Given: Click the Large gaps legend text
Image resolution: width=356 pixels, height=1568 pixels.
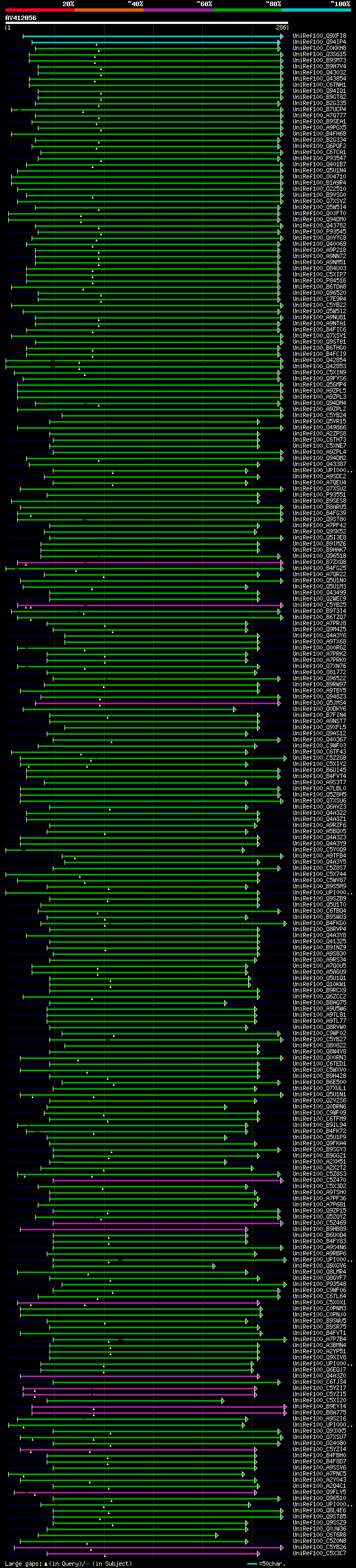Looking at the screenshot, I should point(68,1563).
